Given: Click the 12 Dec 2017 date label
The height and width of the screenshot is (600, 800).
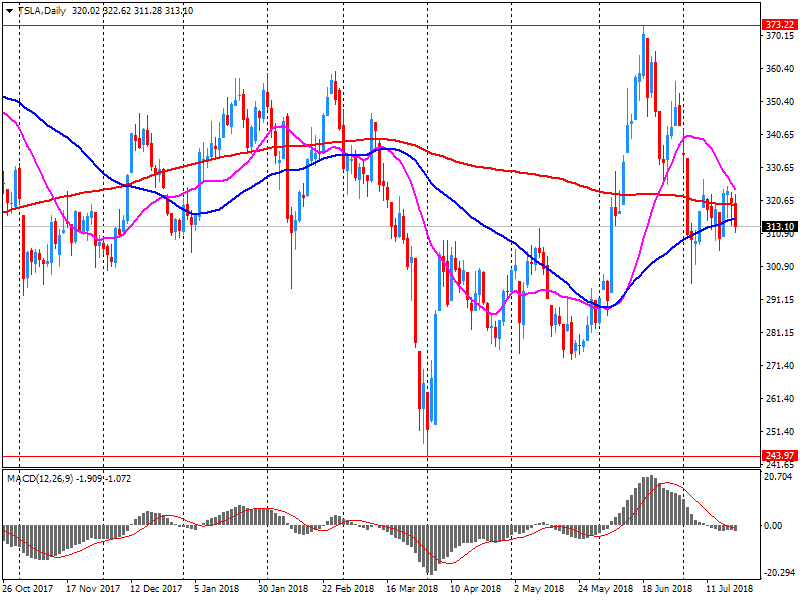Looking at the screenshot, I should 156,589.
